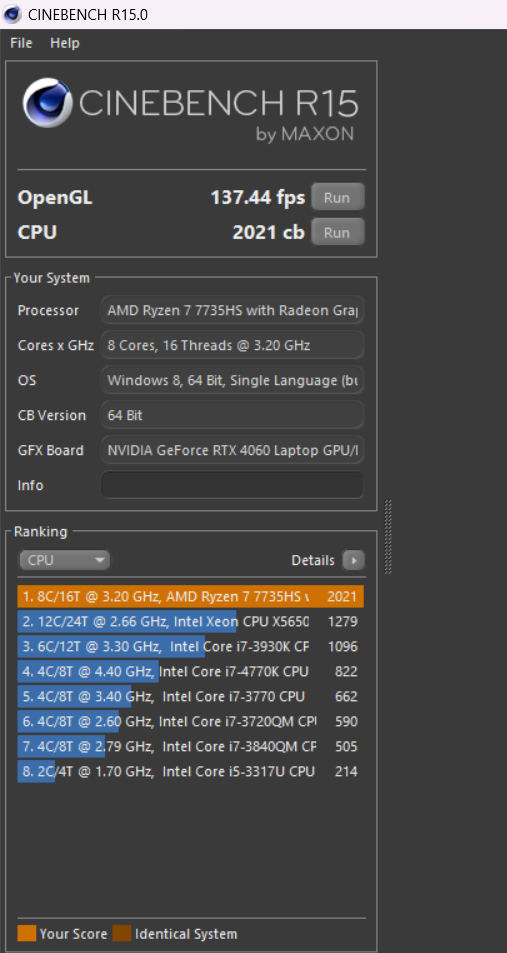
Task: Click the OpenGL score 137.44 fps
Action: click(x=258, y=198)
